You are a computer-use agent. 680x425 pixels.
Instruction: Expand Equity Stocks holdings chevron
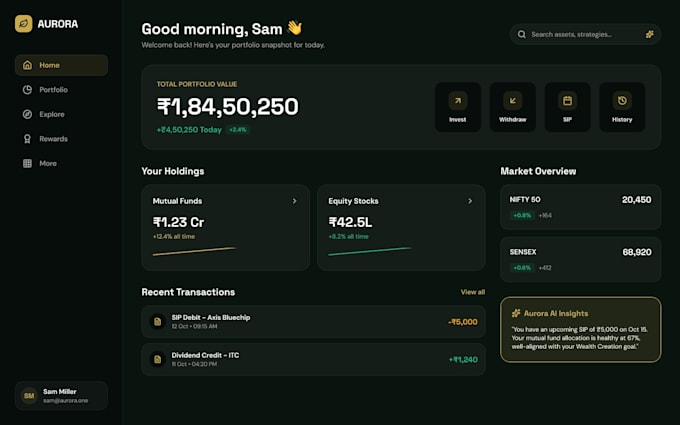470,201
